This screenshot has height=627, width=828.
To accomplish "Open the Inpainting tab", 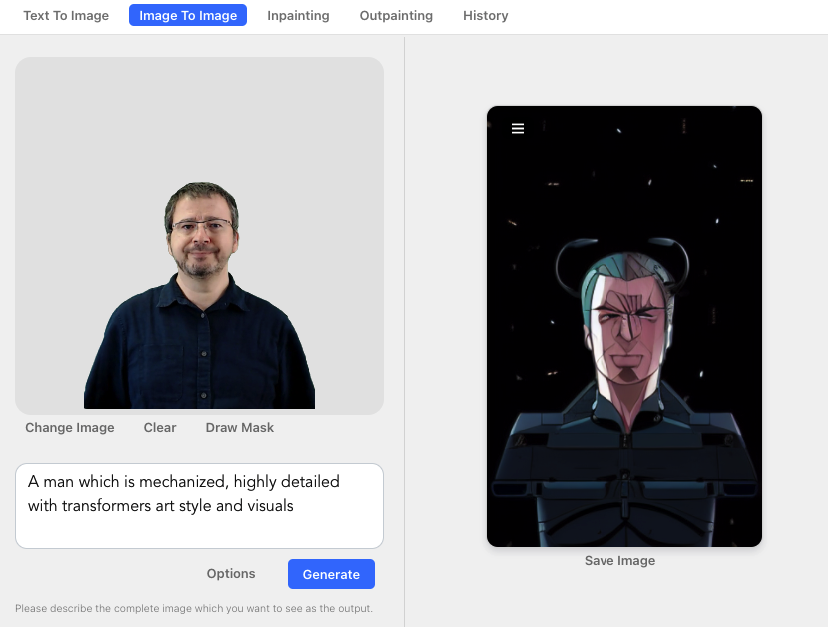I will [298, 16].
